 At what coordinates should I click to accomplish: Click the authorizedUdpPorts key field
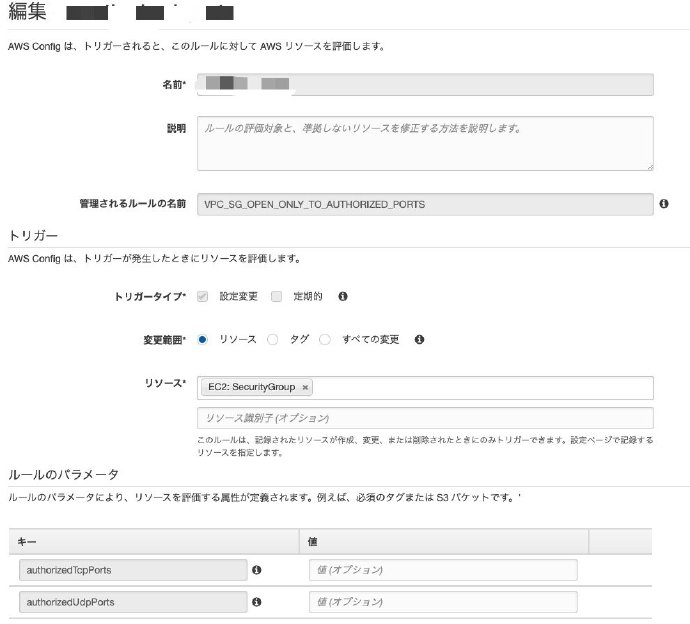(x=133, y=602)
